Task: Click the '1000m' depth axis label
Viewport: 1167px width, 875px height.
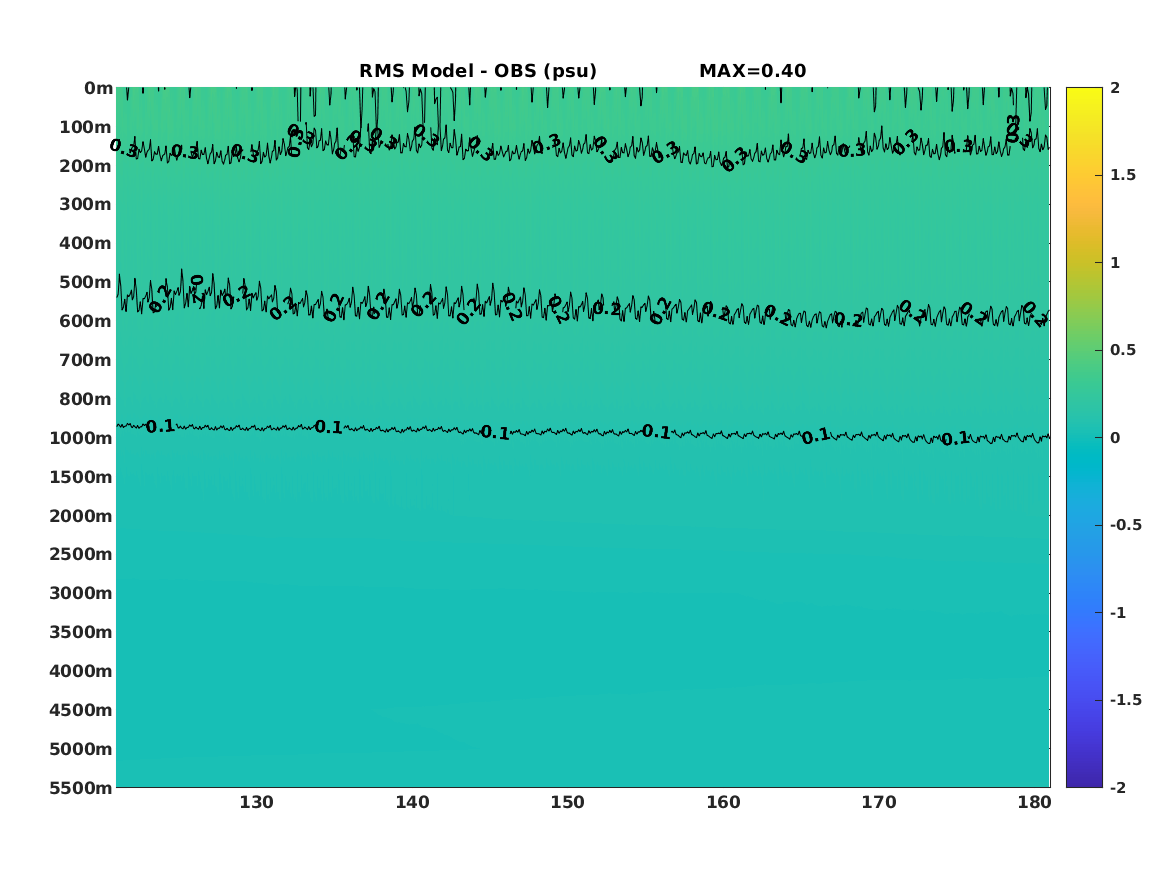Action: pos(80,438)
